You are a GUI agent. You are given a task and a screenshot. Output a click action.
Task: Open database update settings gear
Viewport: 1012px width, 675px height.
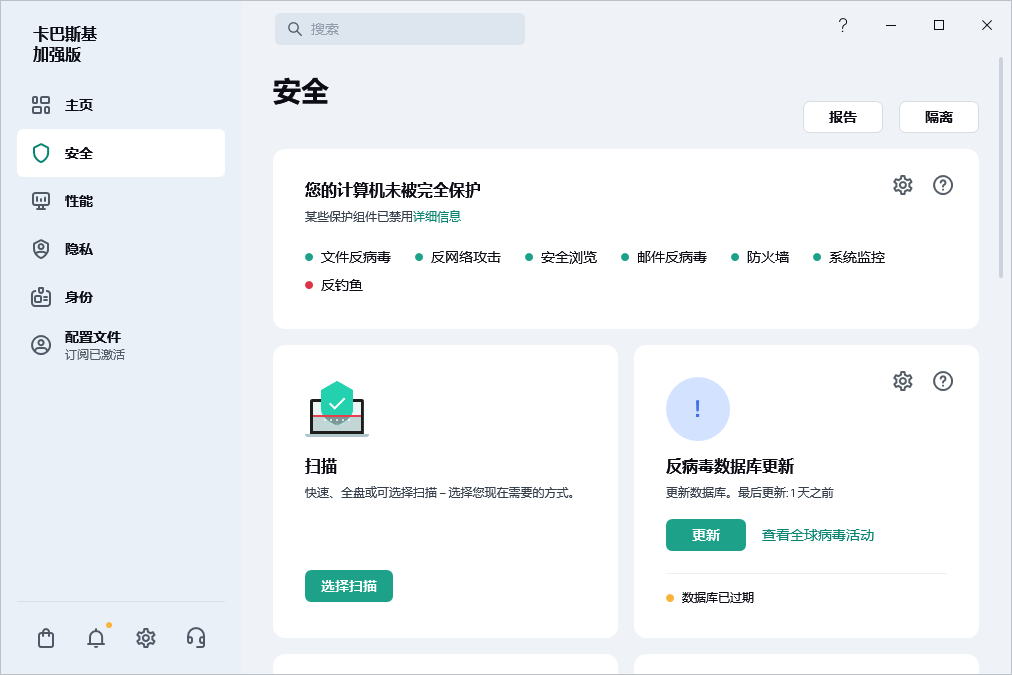903,381
